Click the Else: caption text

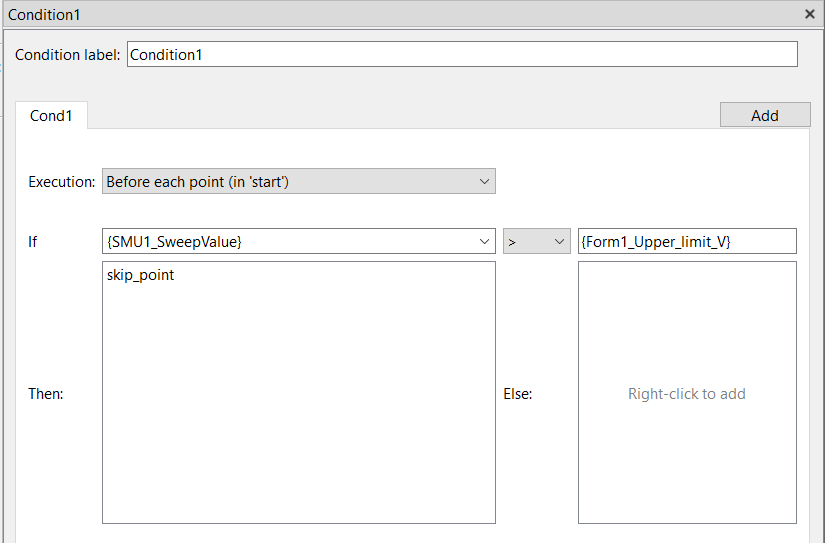pos(518,394)
